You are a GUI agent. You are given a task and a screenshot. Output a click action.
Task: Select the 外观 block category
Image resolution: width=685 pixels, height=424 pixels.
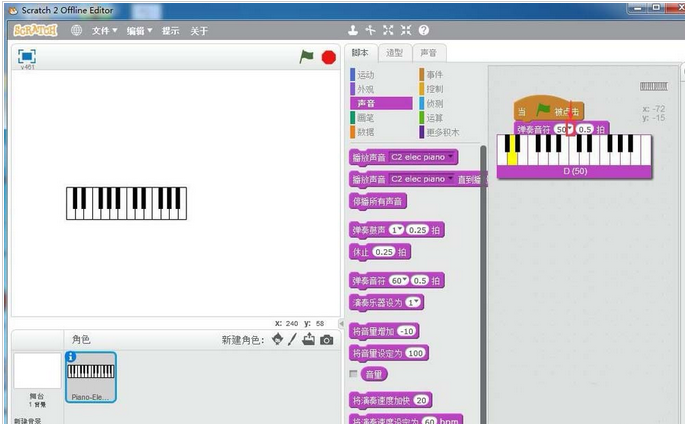click(363, 89)
